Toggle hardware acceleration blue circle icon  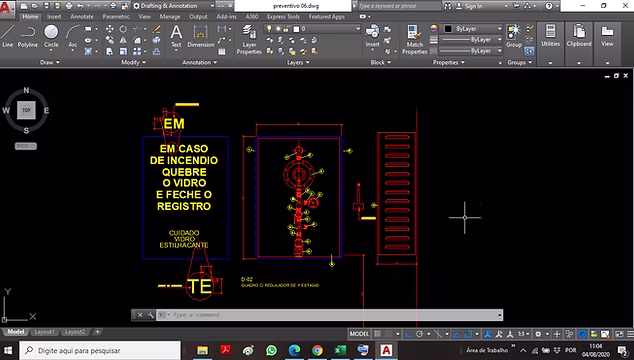point(582,334)
